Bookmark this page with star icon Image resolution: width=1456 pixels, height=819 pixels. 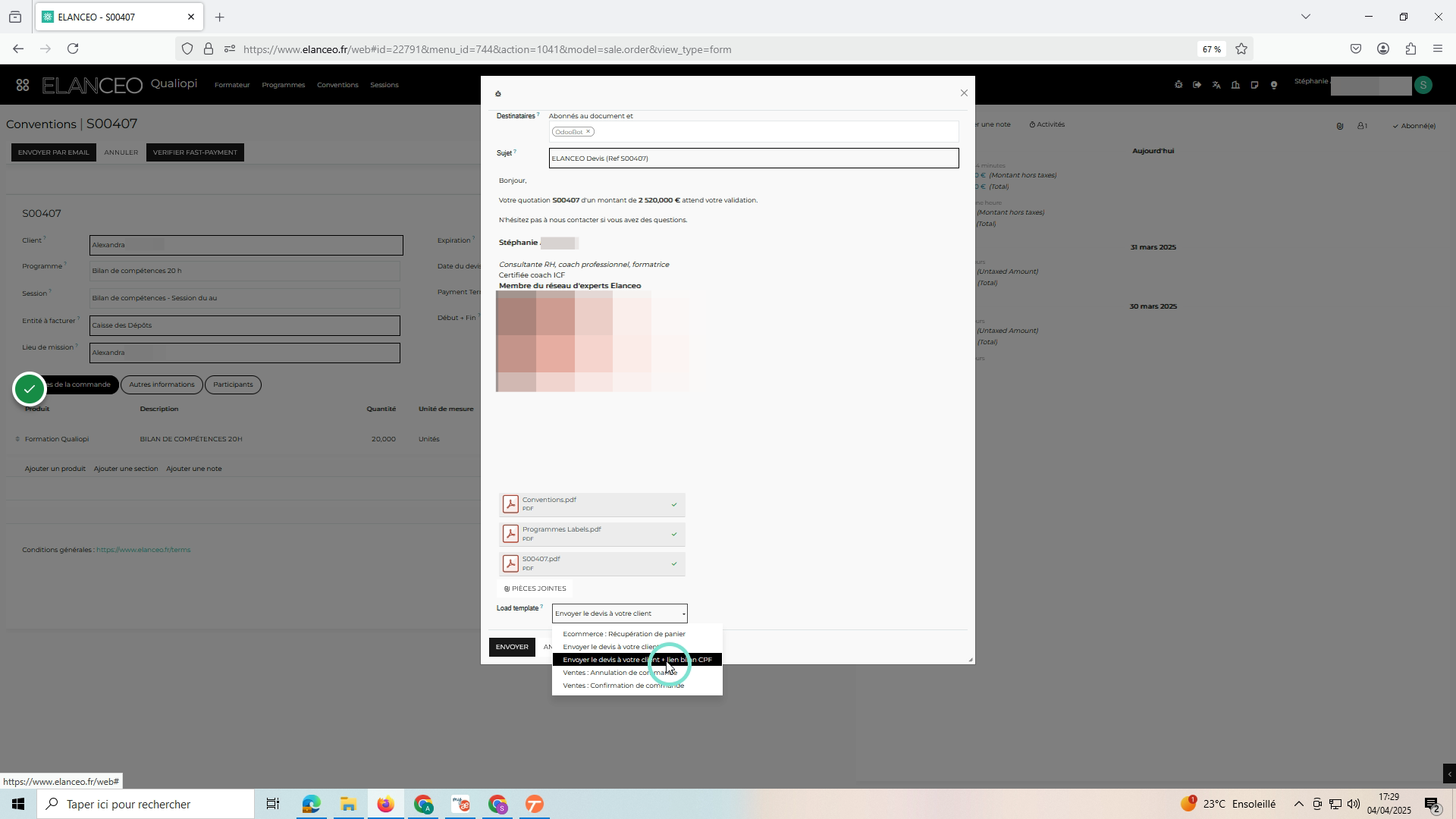[x=1241, y=49]
